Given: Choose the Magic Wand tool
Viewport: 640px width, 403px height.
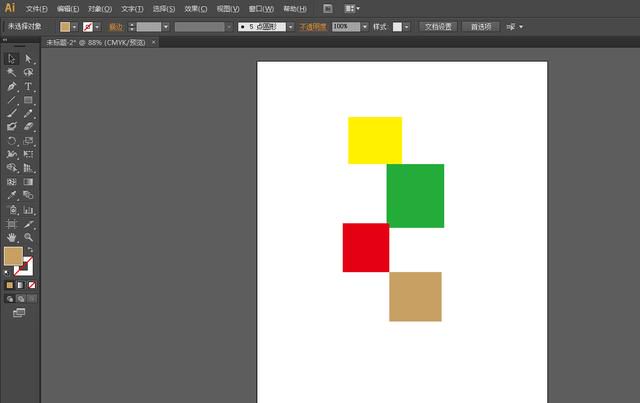Looking at the screenshot, I should pos(11,73).
